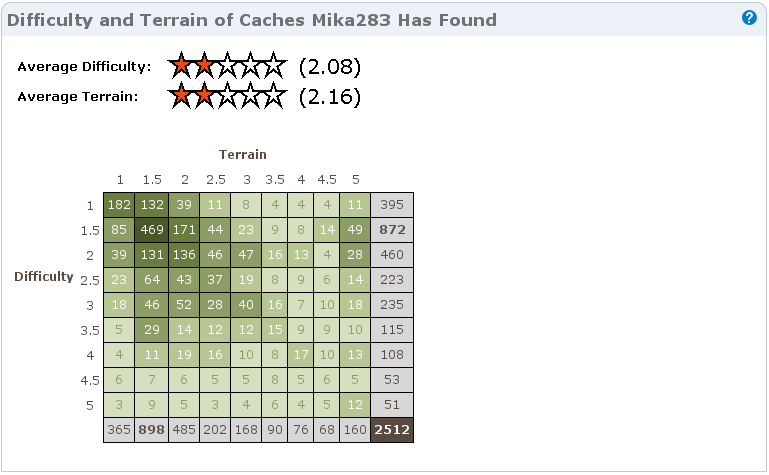Click the Average Terrain star rating
The height and width of the screenshot is (475, 769).
[228, 96]
